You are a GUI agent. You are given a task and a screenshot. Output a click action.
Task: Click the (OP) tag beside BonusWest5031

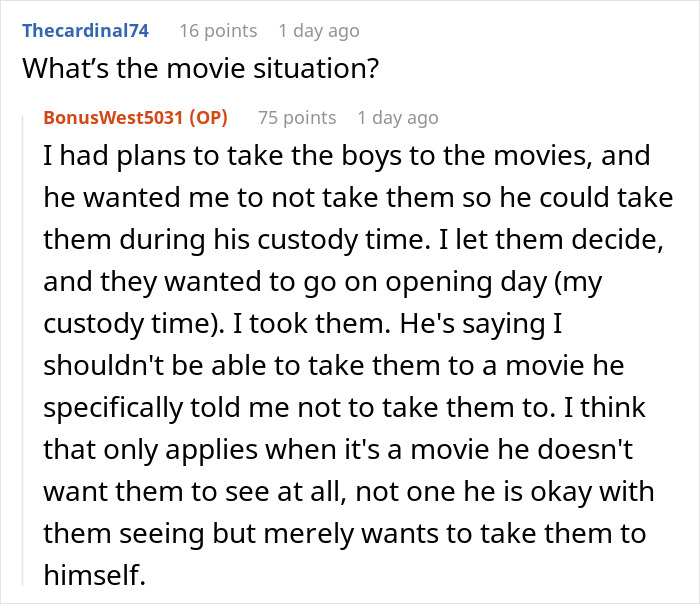208,118
